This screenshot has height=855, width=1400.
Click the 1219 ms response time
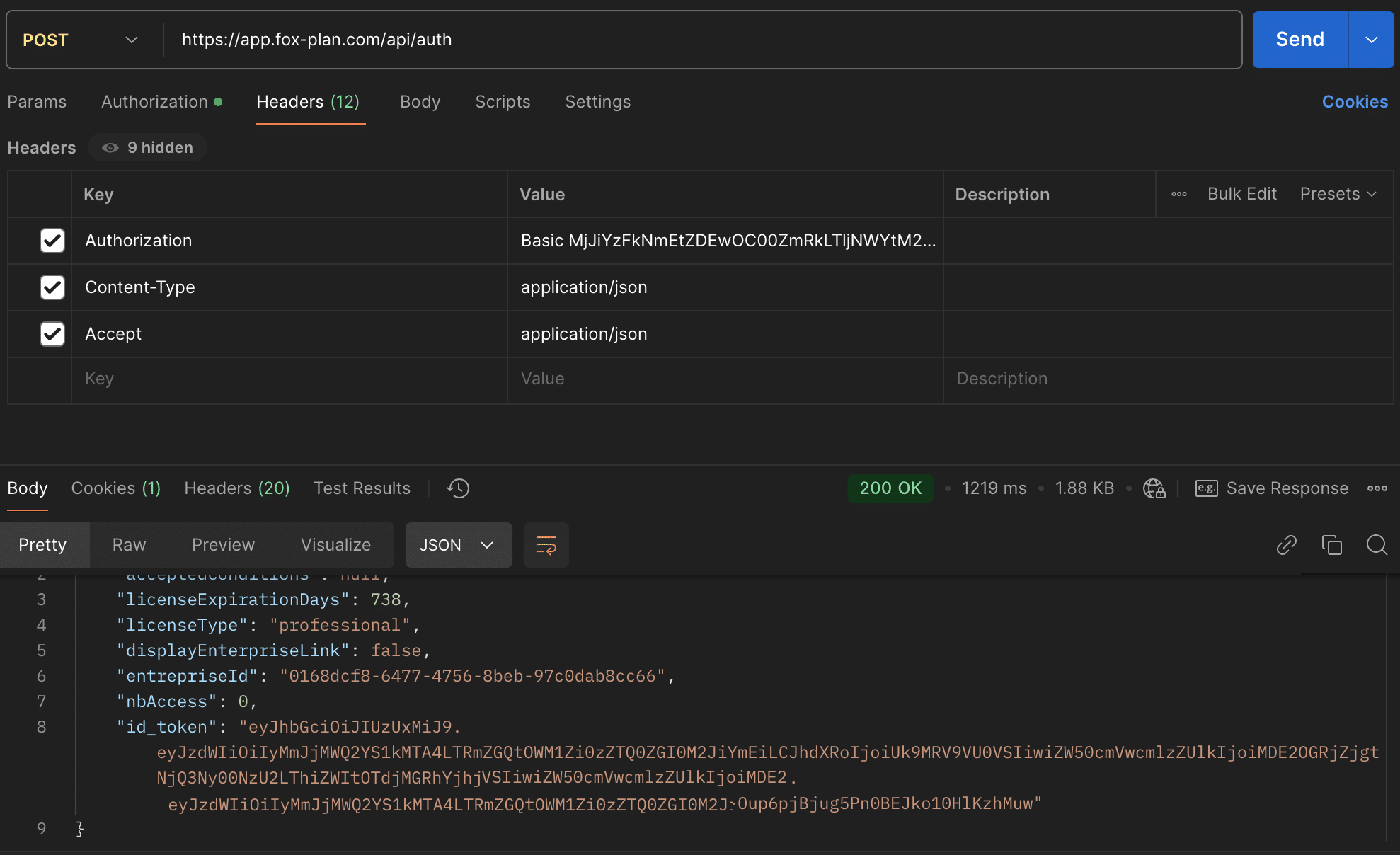click(994, 488)
